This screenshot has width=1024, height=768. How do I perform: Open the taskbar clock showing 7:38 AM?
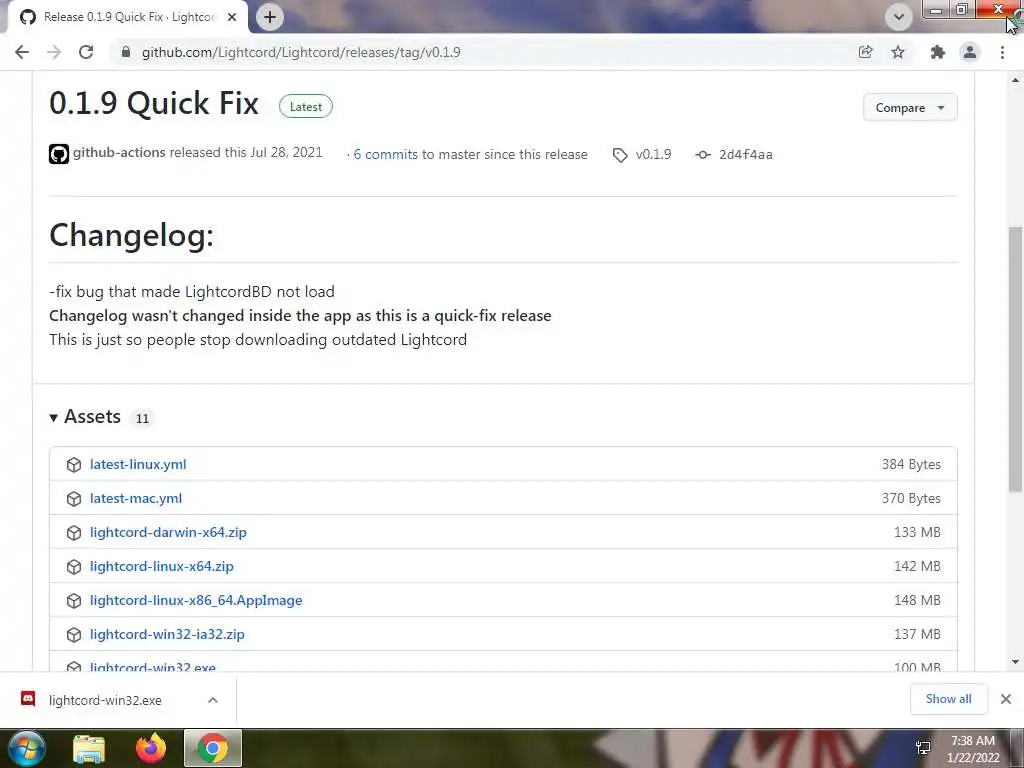973,749
